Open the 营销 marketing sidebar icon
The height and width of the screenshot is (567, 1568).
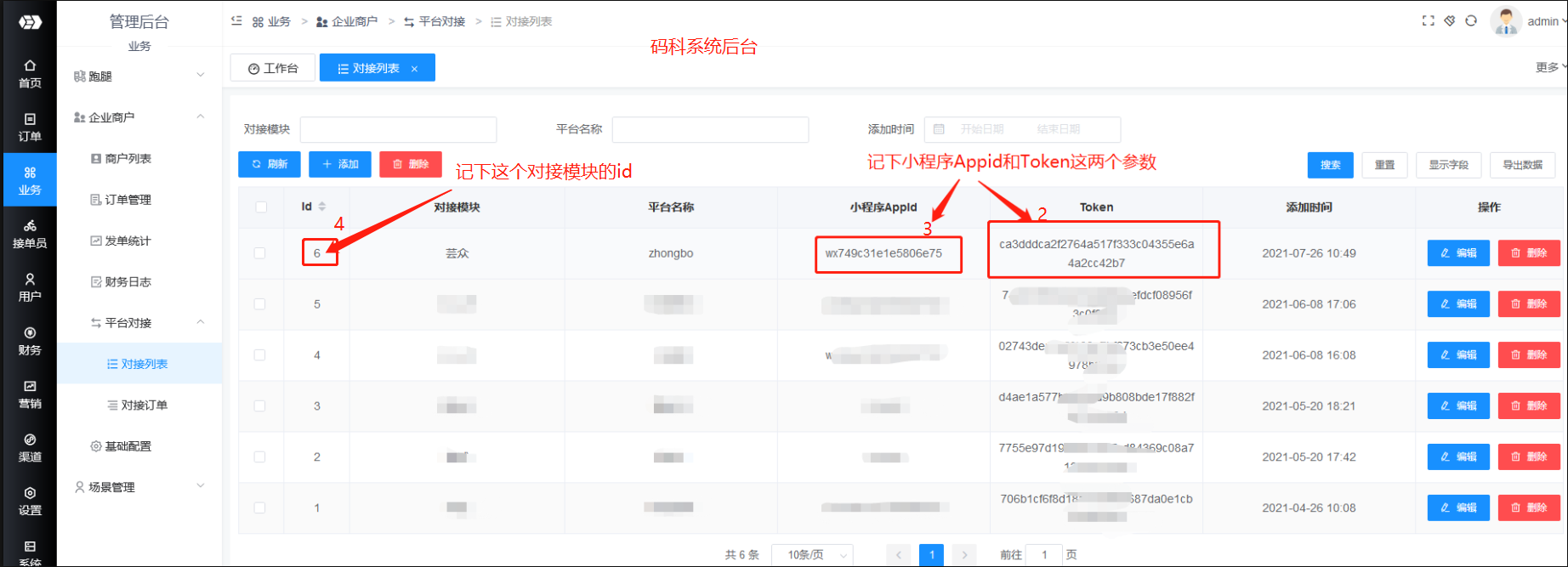click(x=30, y=394)
